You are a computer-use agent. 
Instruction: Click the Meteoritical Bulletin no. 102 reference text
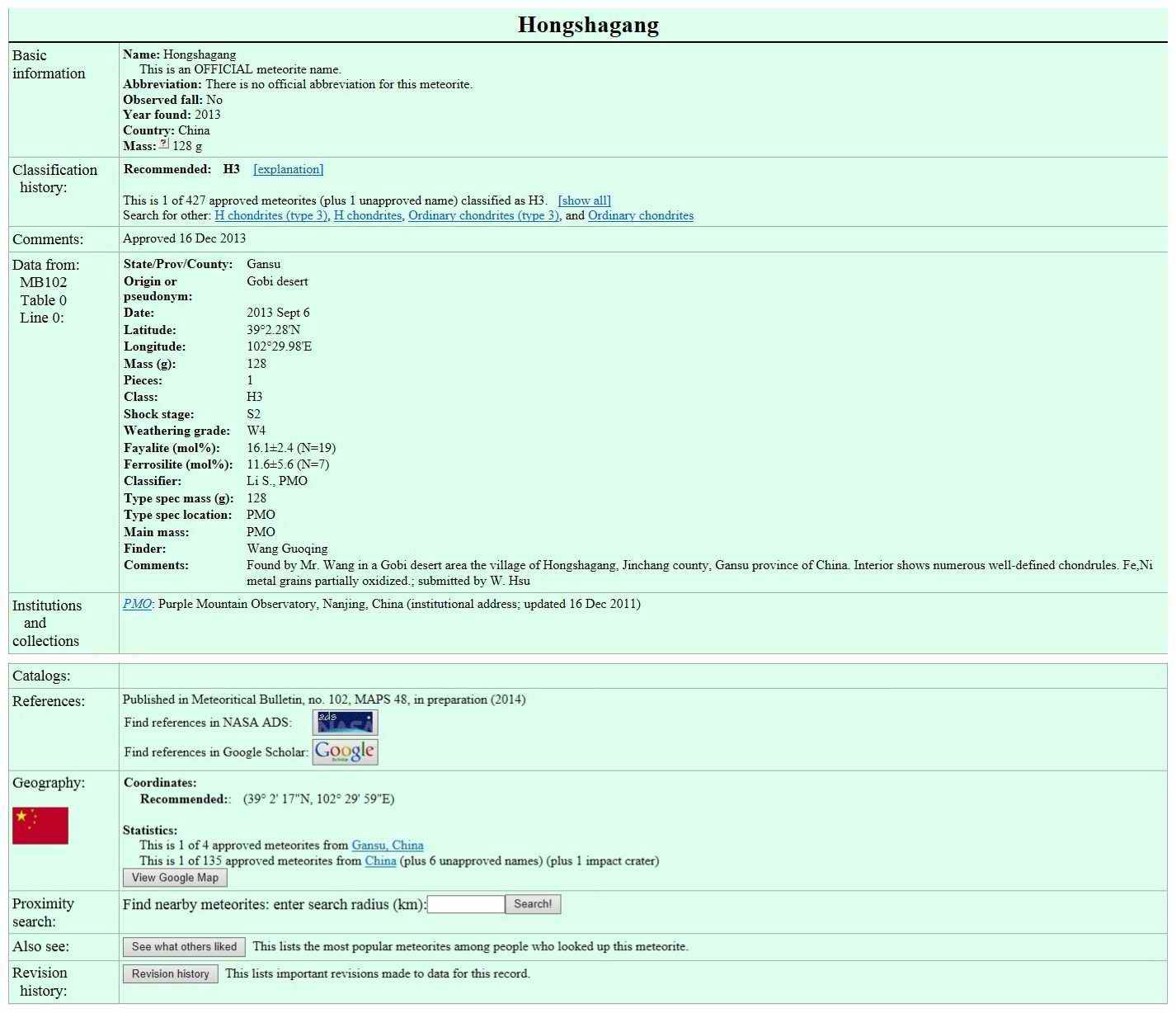324,700
